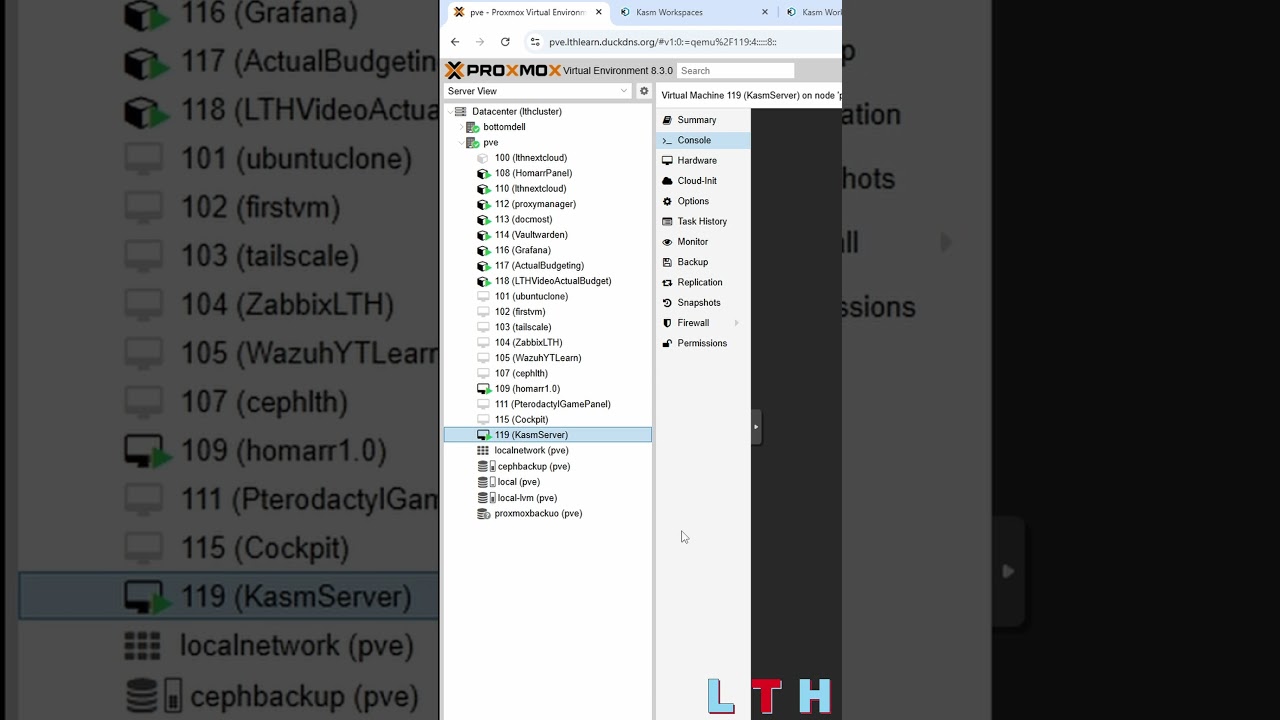Click the Permissions unlock icon
1280x720 pixels.
pos(667,343)
